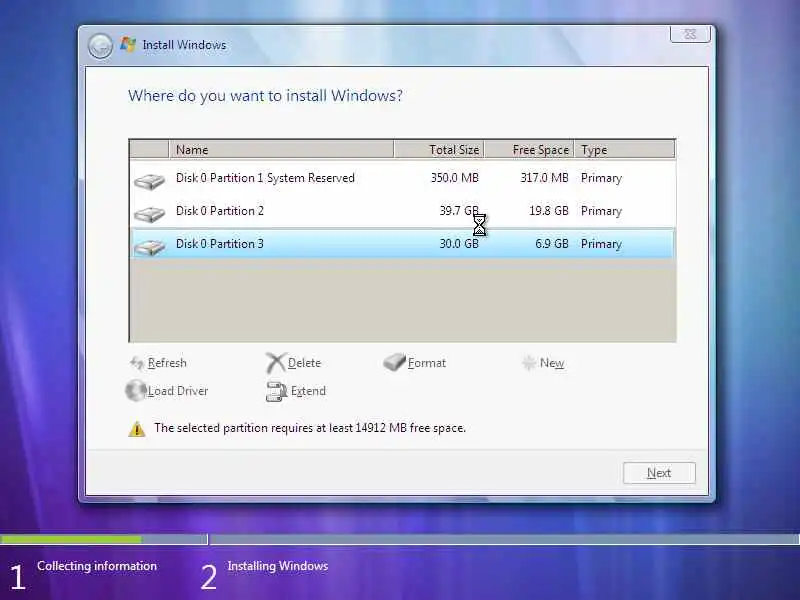
Task: Click the Delete X icon
Action: tap(276, 363)
